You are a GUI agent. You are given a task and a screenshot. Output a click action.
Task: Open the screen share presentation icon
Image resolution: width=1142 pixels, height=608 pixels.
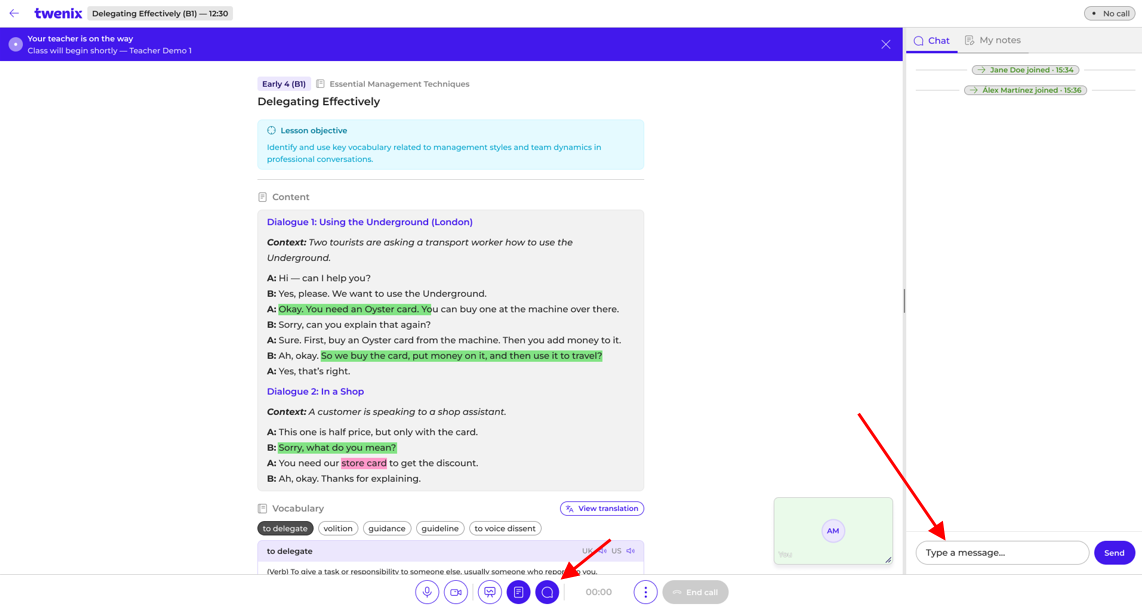coord(489,592)
